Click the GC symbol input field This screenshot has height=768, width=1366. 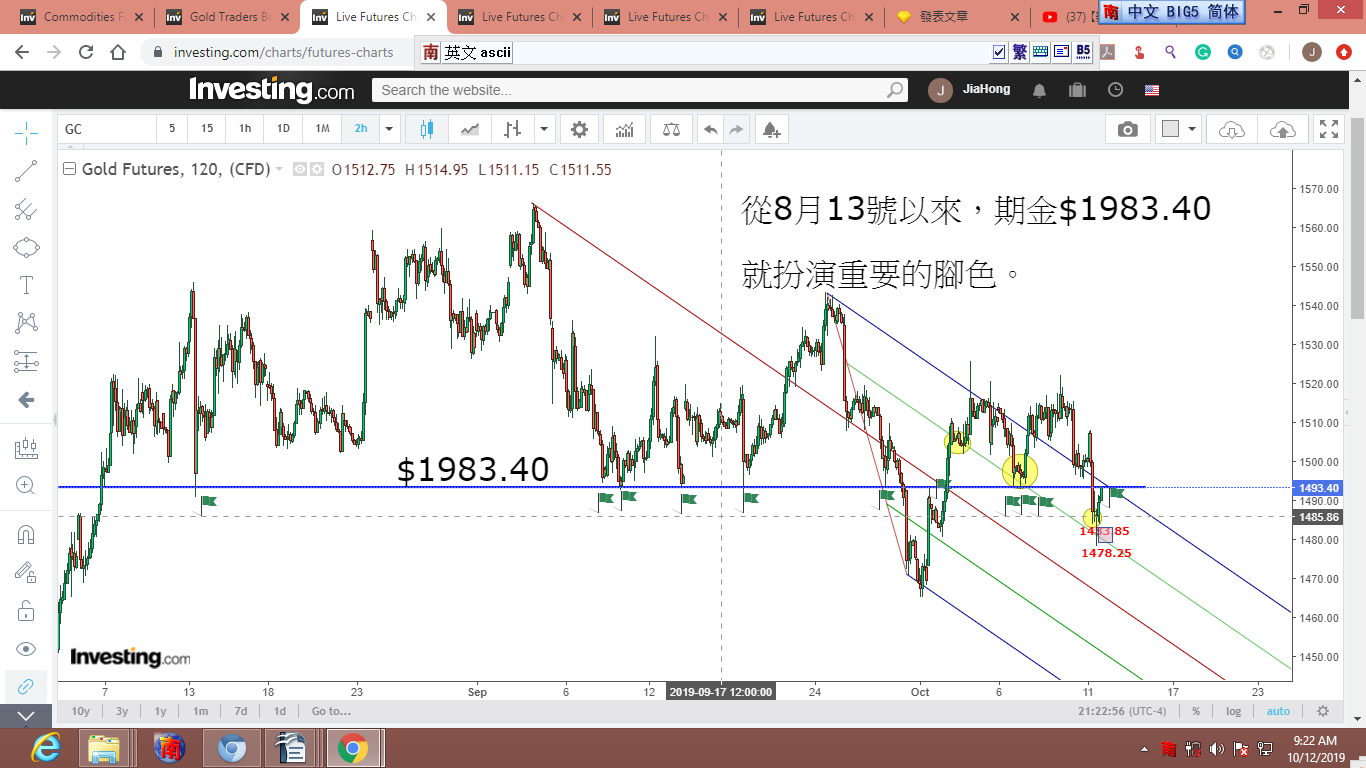point(107,129)
